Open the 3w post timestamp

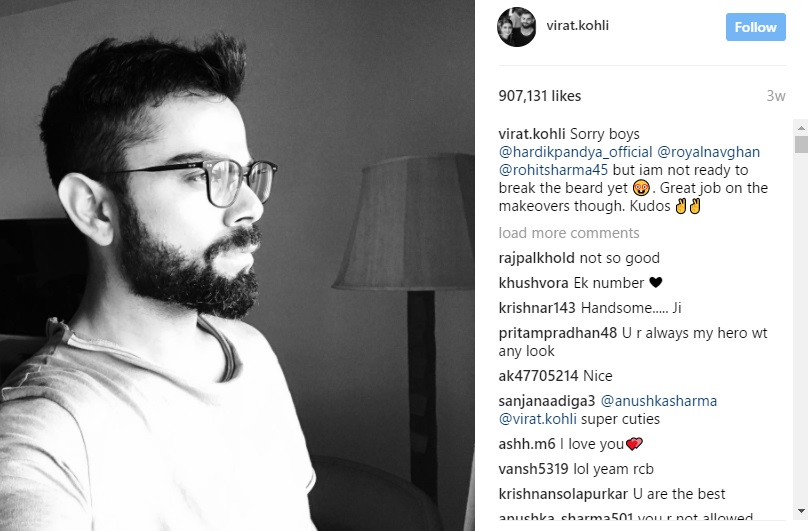point(776,96)
